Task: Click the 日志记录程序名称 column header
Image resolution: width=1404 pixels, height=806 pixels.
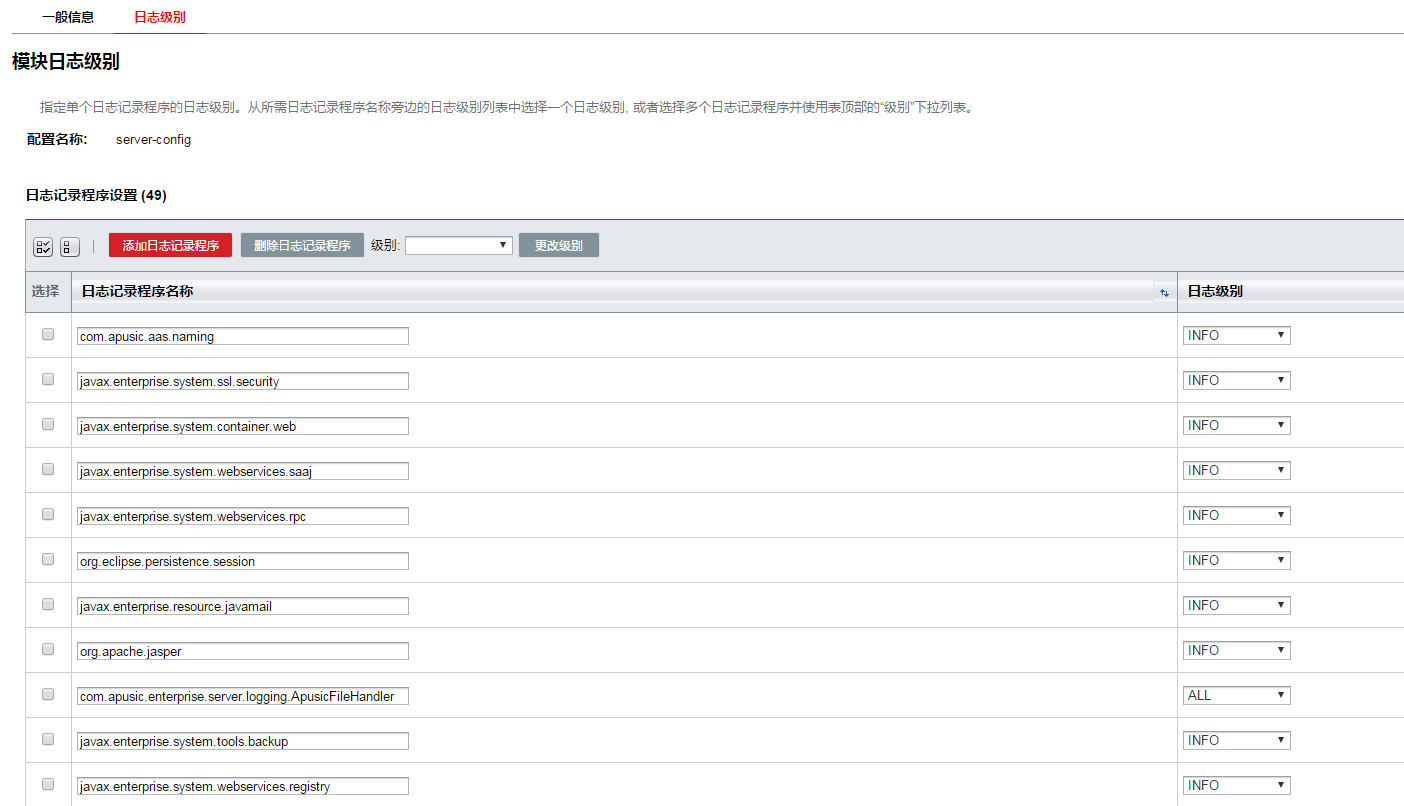Action: click(x=137, y=291)
